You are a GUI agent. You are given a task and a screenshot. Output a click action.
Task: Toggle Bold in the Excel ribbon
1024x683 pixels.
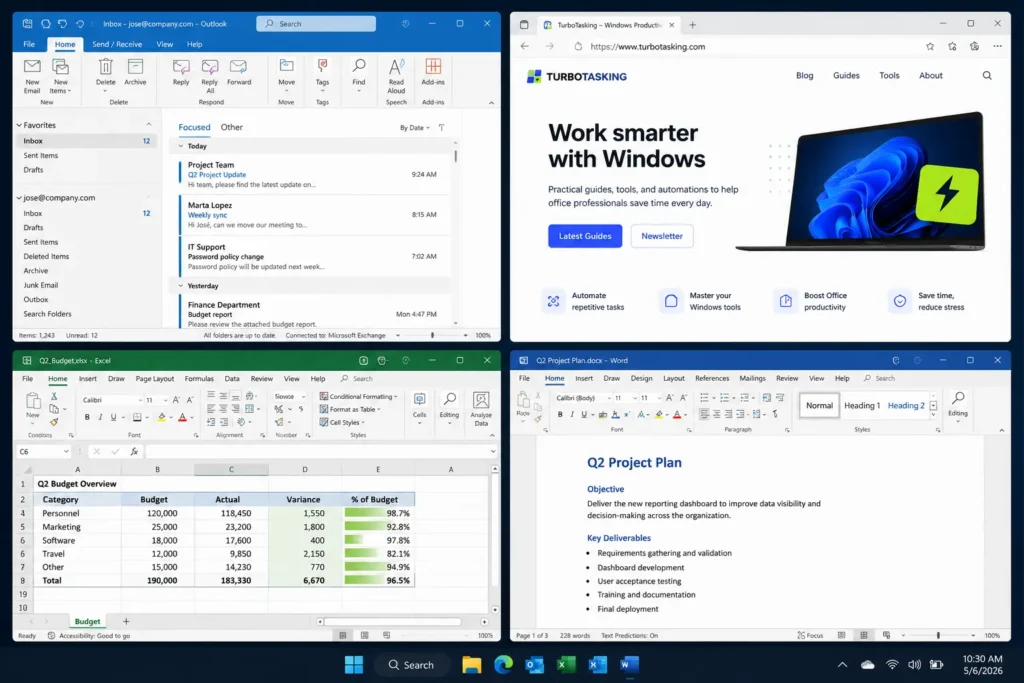[87, 417]
